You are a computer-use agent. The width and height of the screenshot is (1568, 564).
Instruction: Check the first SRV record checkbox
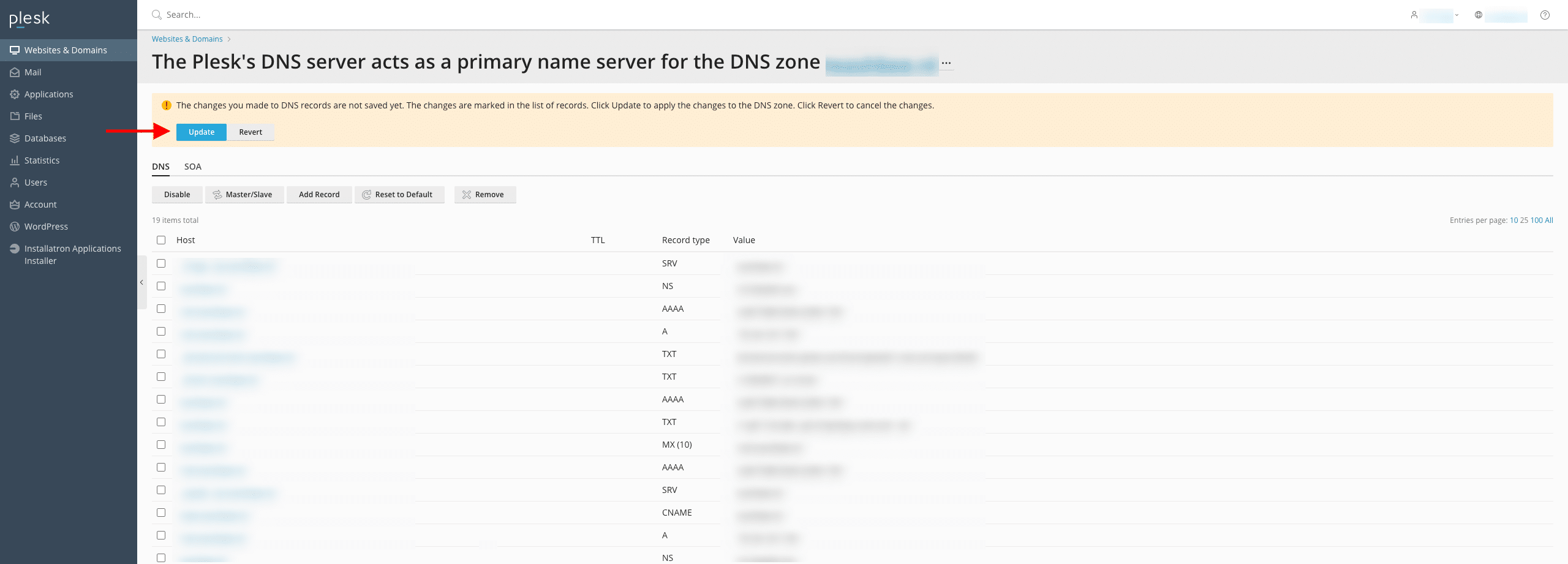click(161, 263)
